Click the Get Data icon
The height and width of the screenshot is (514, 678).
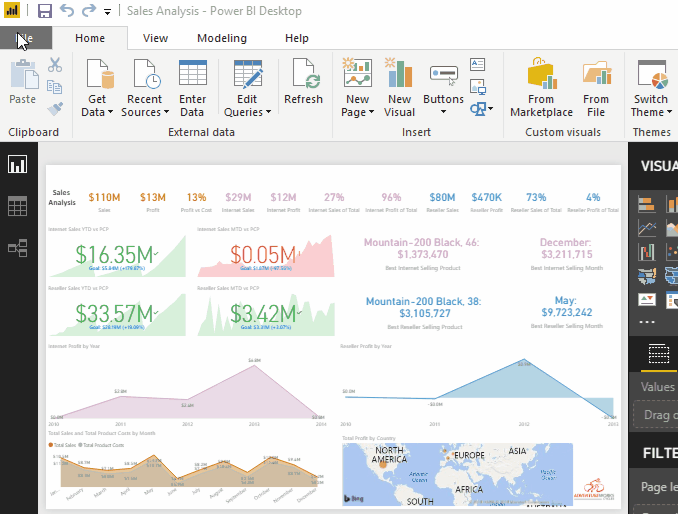pyautogui.click(x=99, y=74)
